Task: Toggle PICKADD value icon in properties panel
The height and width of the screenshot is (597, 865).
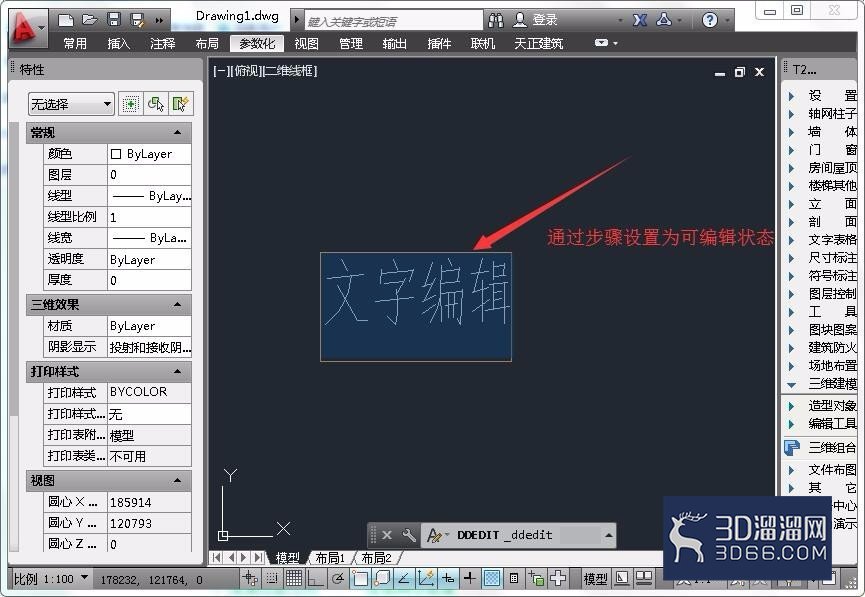Action: (130, 104)
